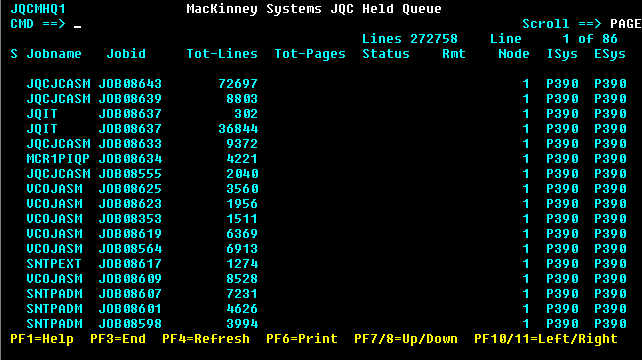Click the Jobname column header
642x360 pixels.
point(54,54)
